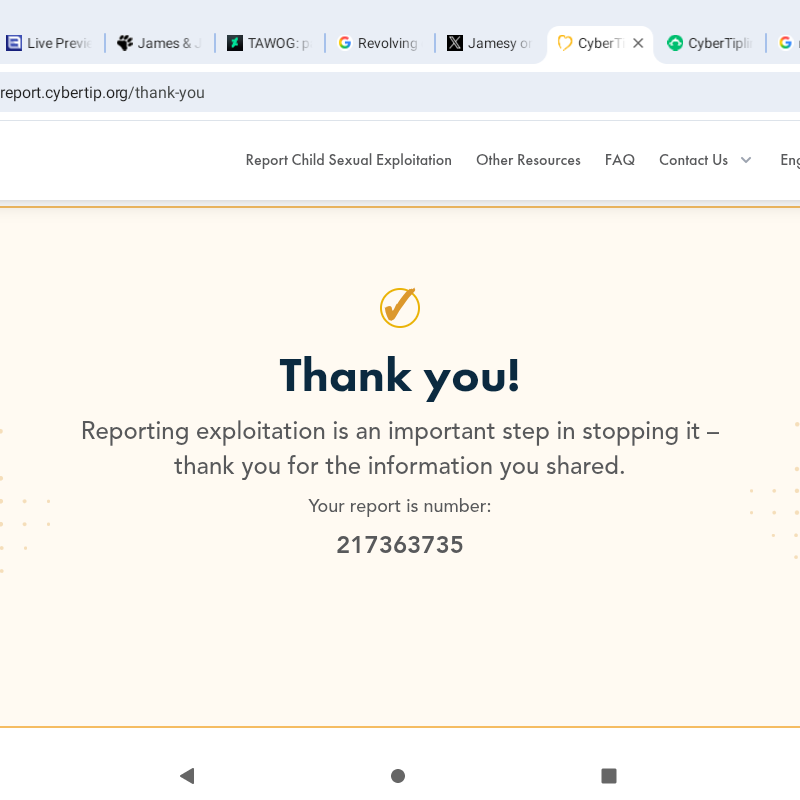The height and width of the screenshot is (800, 800).
Task: Click the Live Preview tab favicon
Action: coord(14,43)
